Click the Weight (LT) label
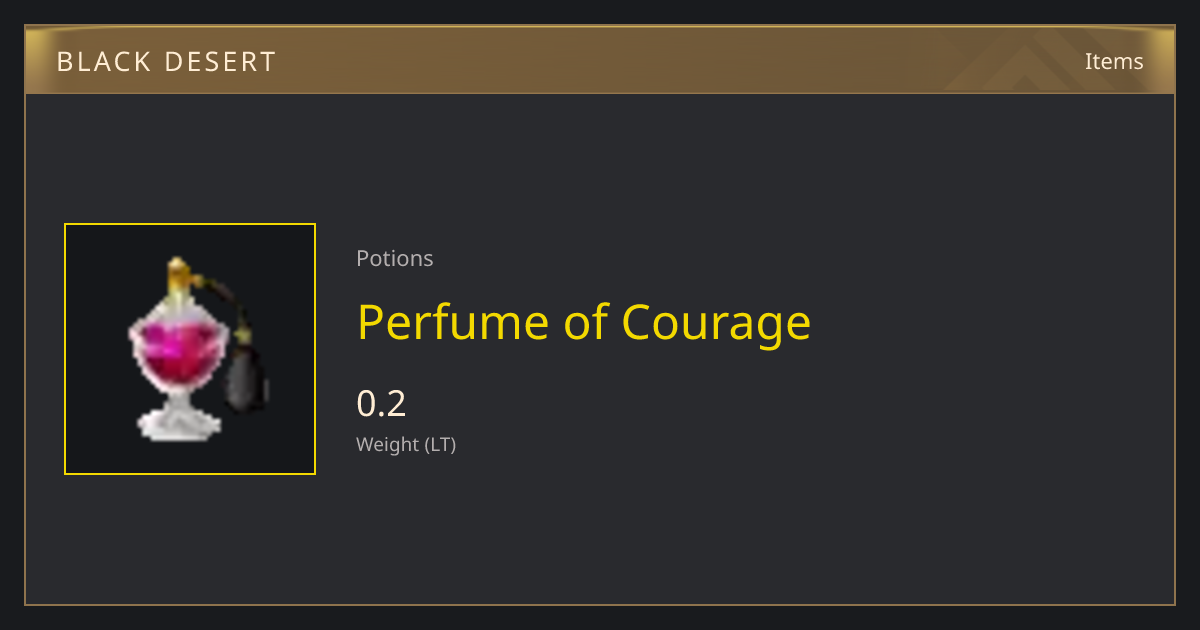Screen dimensions: 1200x630 406,444
